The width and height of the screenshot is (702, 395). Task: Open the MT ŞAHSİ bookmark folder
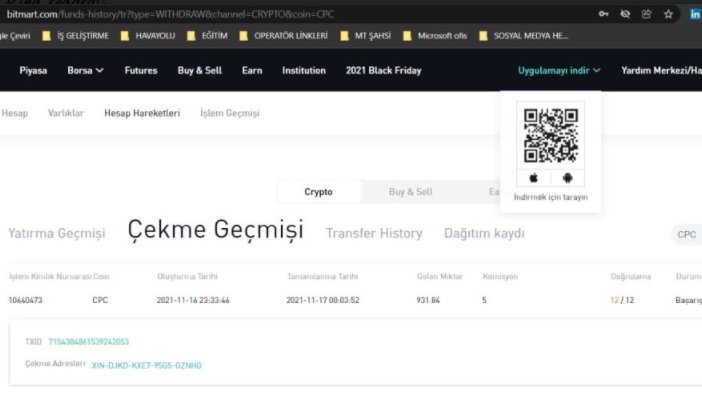[365, 36]
